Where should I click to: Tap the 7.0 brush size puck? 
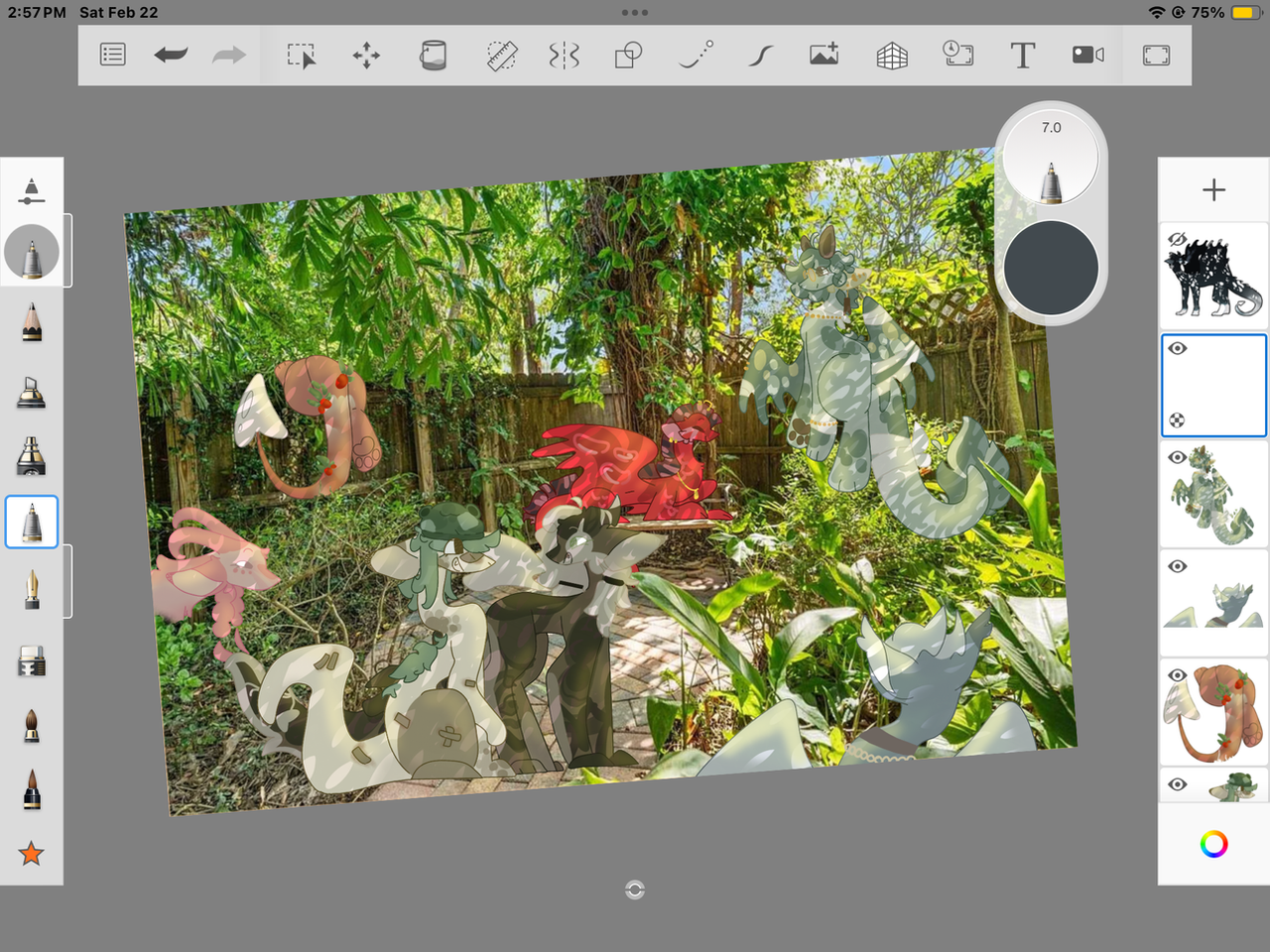point(1051,157)
